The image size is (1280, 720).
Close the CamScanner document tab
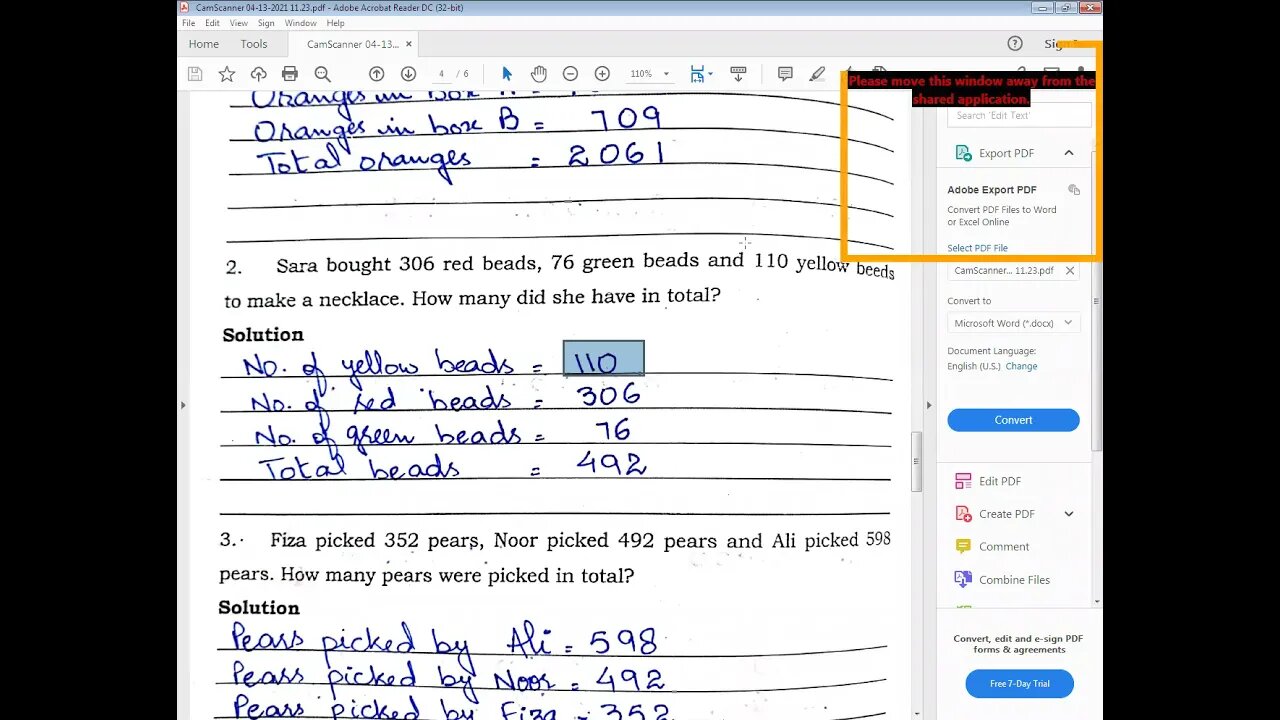point(409,44)
